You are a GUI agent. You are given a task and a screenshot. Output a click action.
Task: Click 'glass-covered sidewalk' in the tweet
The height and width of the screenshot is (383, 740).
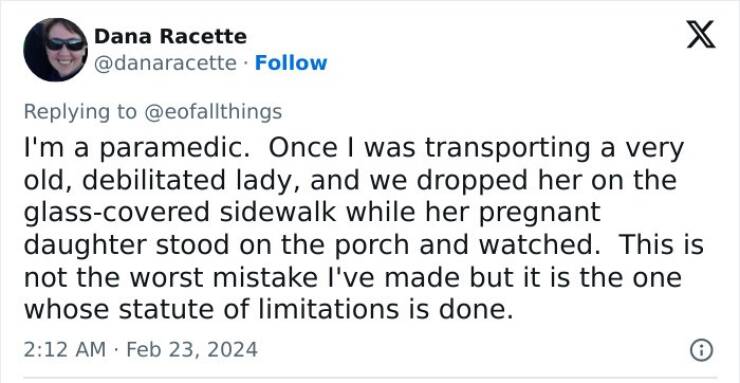point(180,213)
